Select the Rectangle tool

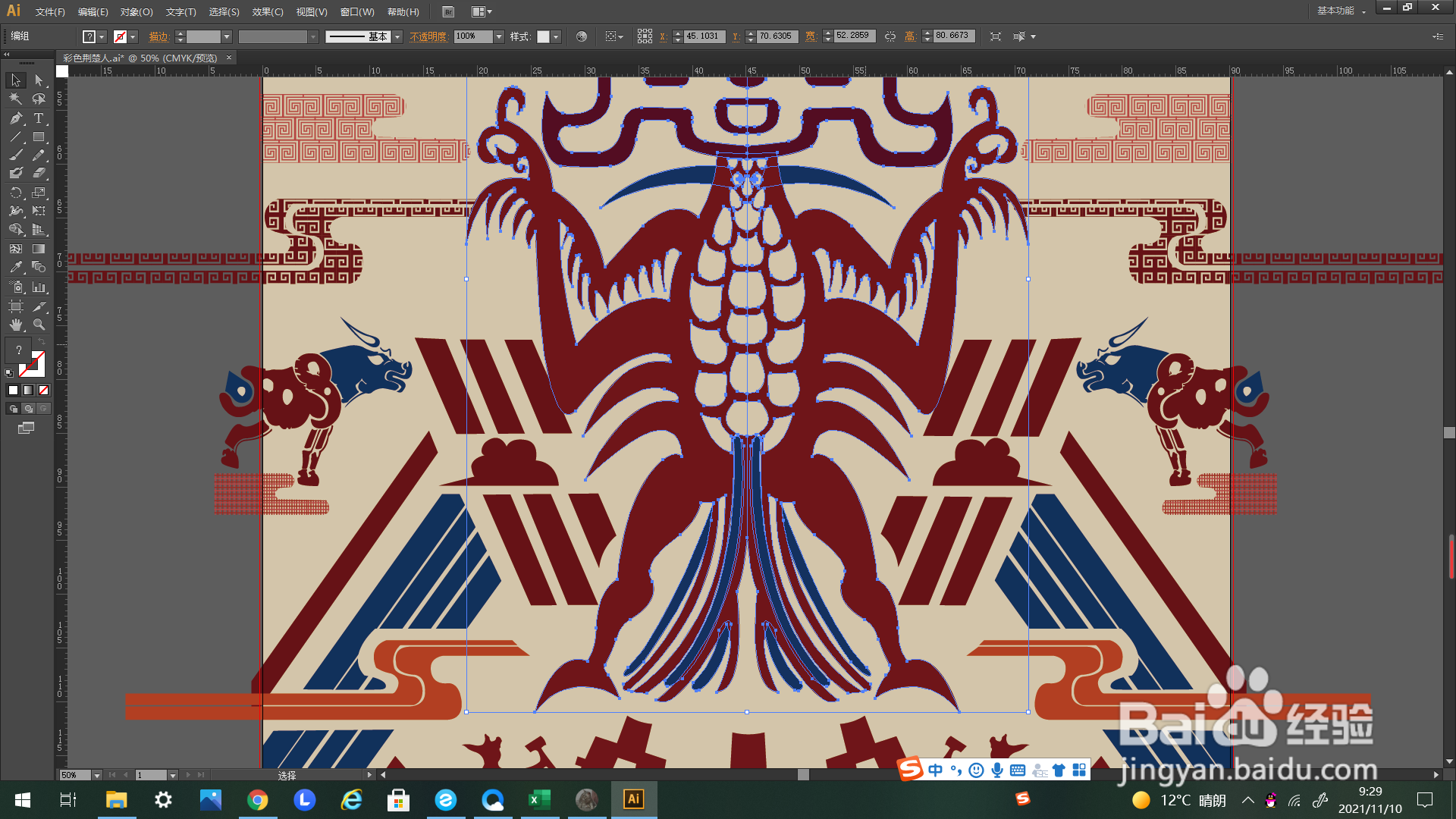pos(39,137)
